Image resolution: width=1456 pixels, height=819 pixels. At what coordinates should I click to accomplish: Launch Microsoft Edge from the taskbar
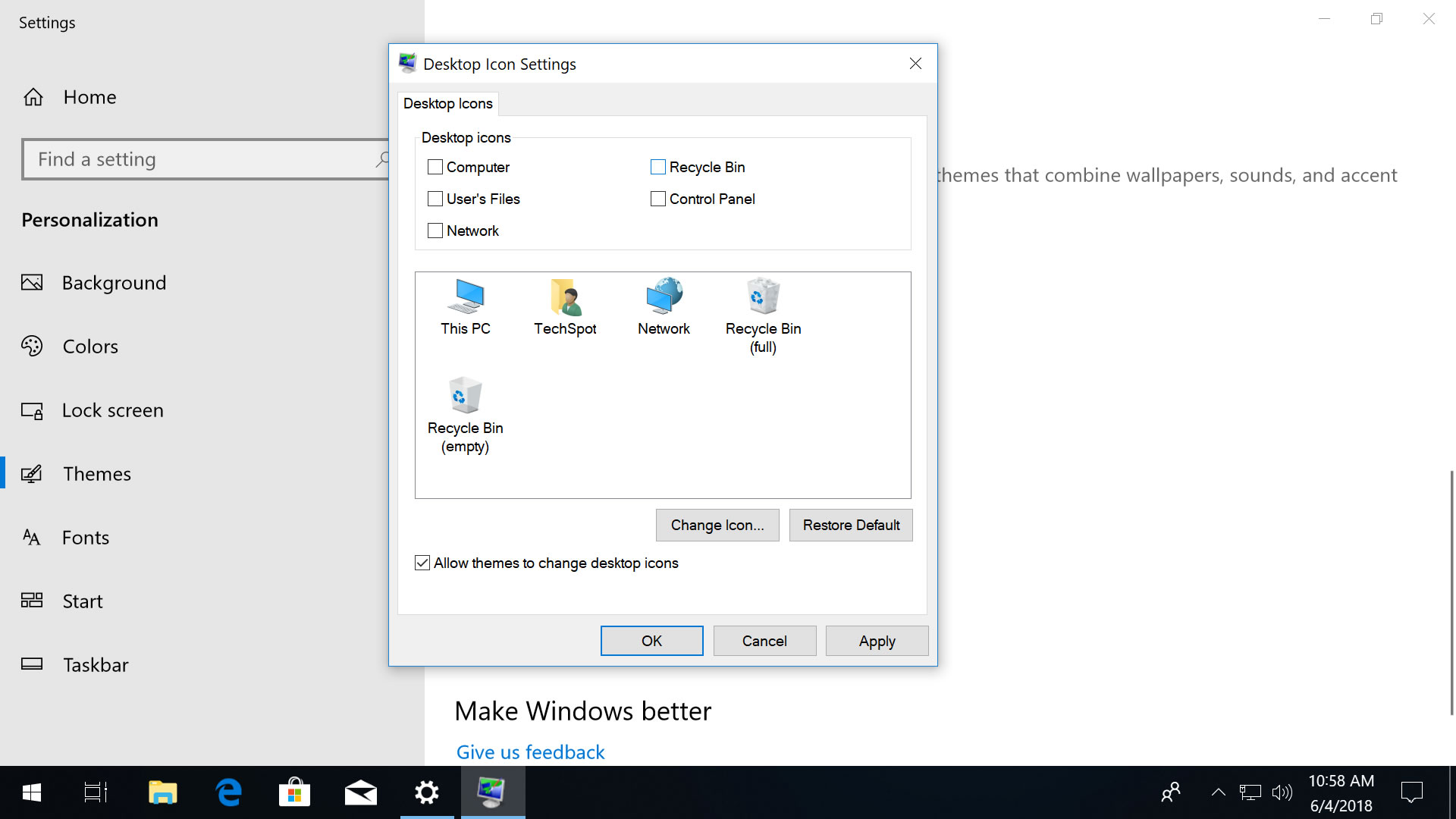click(x=228, y=792)
